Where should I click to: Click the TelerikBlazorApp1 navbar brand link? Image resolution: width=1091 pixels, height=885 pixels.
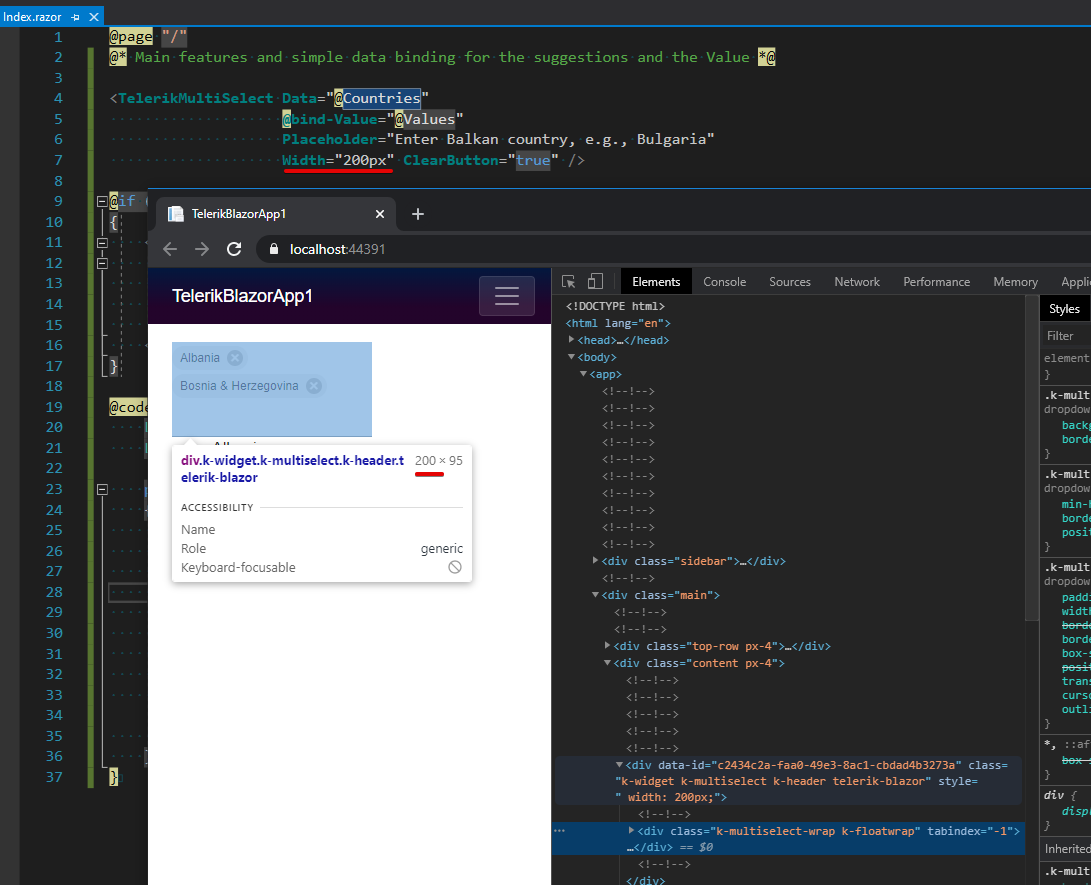[242, 296]
